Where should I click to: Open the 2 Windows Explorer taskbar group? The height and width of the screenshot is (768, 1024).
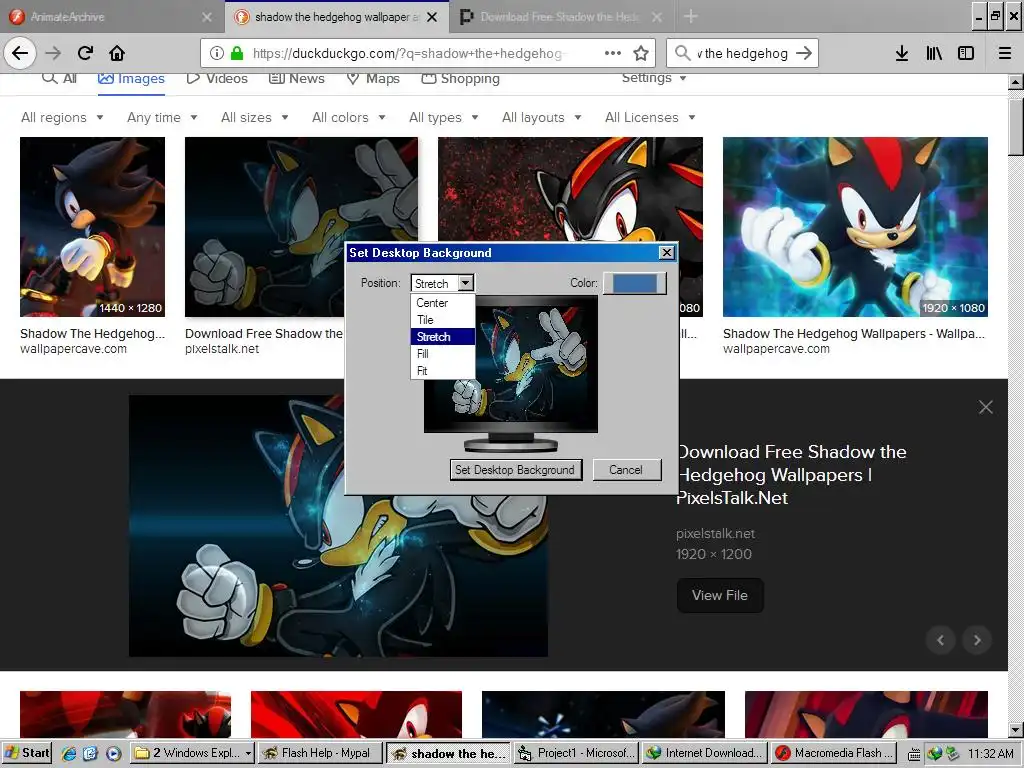[x=192, y=753]
